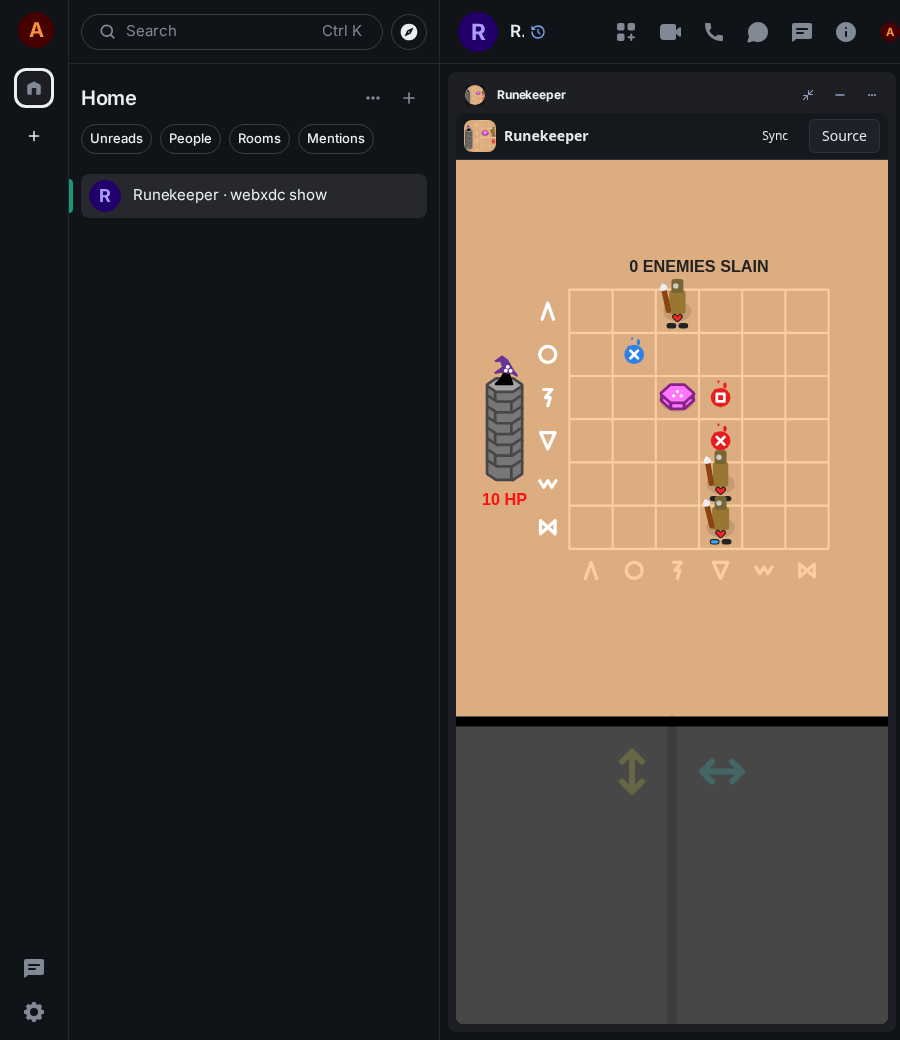Open the threads panel icon in header
The width and height of the screenshot is (900, 1040).
[x=802, y=32]
